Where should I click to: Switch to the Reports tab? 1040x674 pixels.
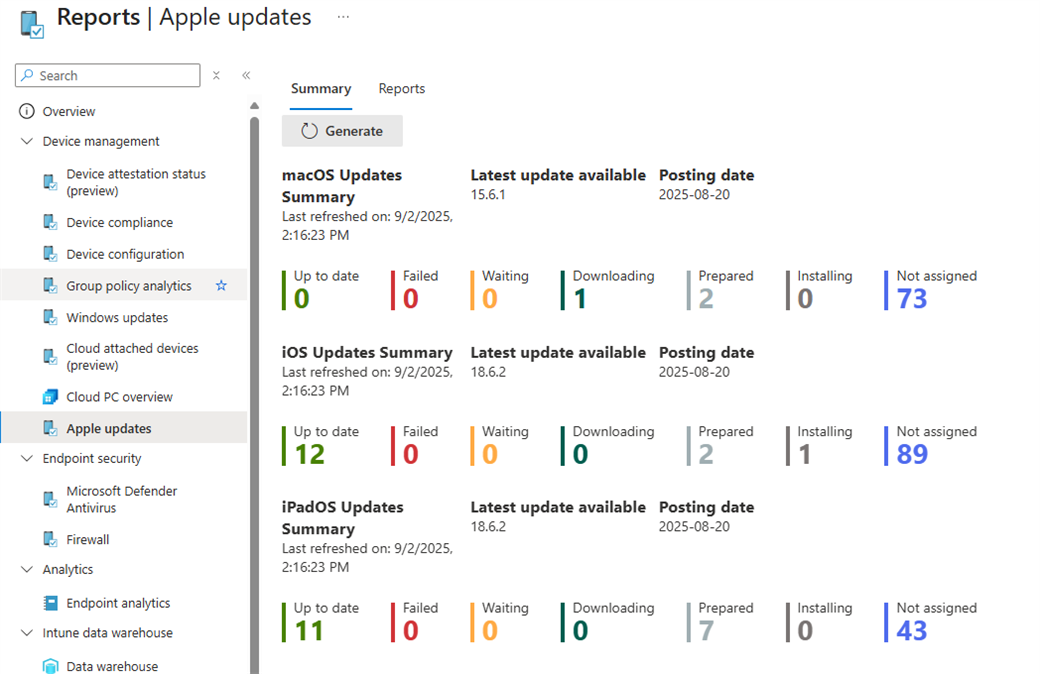402,89
